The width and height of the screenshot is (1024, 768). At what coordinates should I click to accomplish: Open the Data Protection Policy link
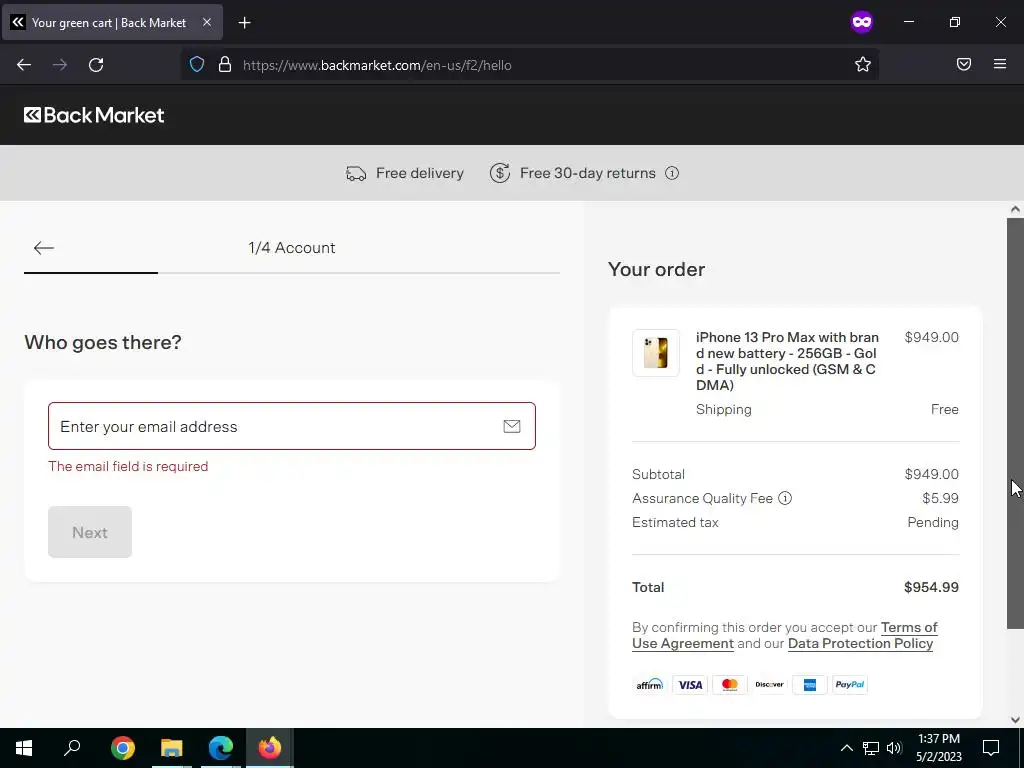861,644
